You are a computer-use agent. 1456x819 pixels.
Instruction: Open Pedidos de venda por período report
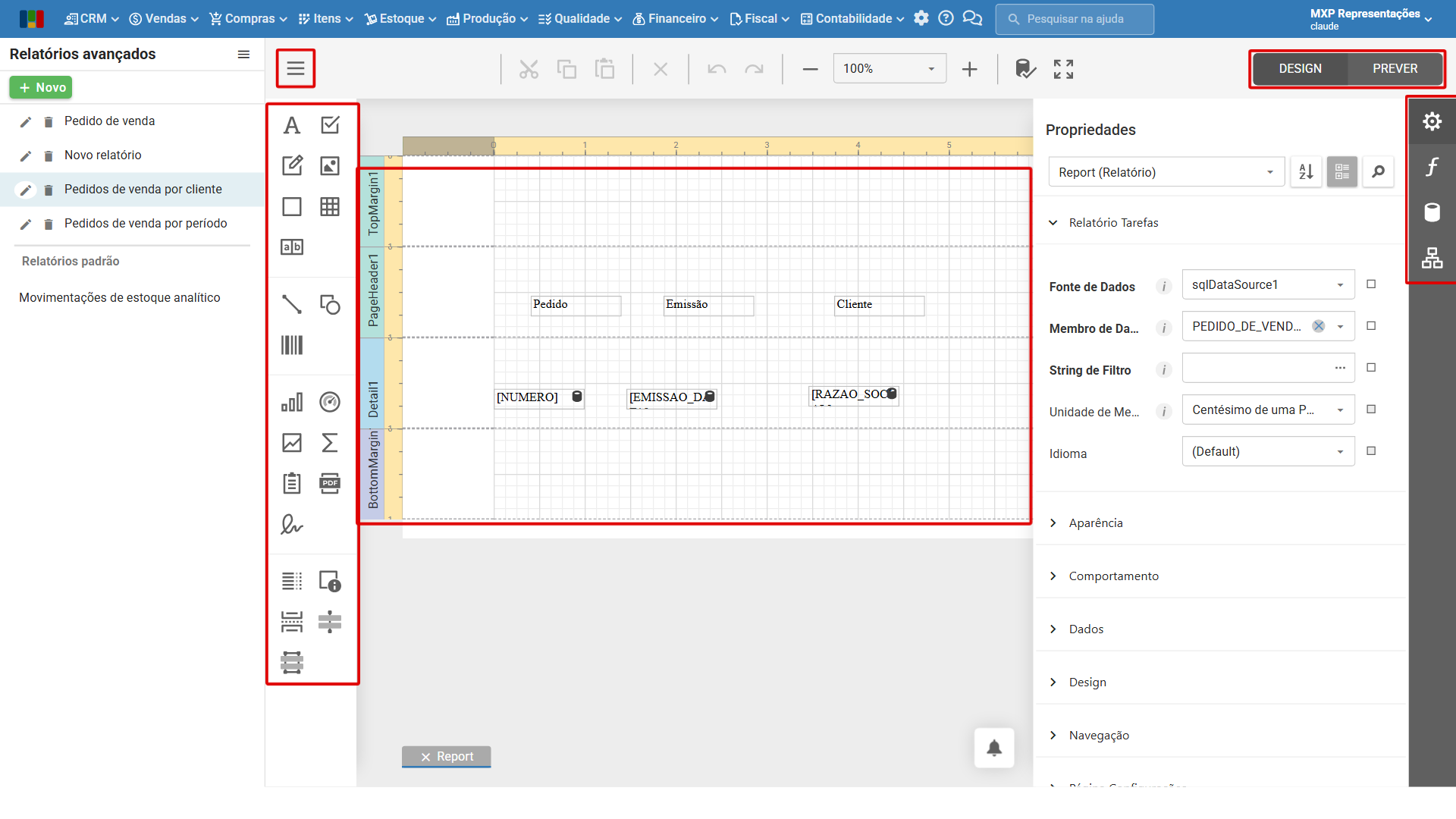tap(146, 224)
